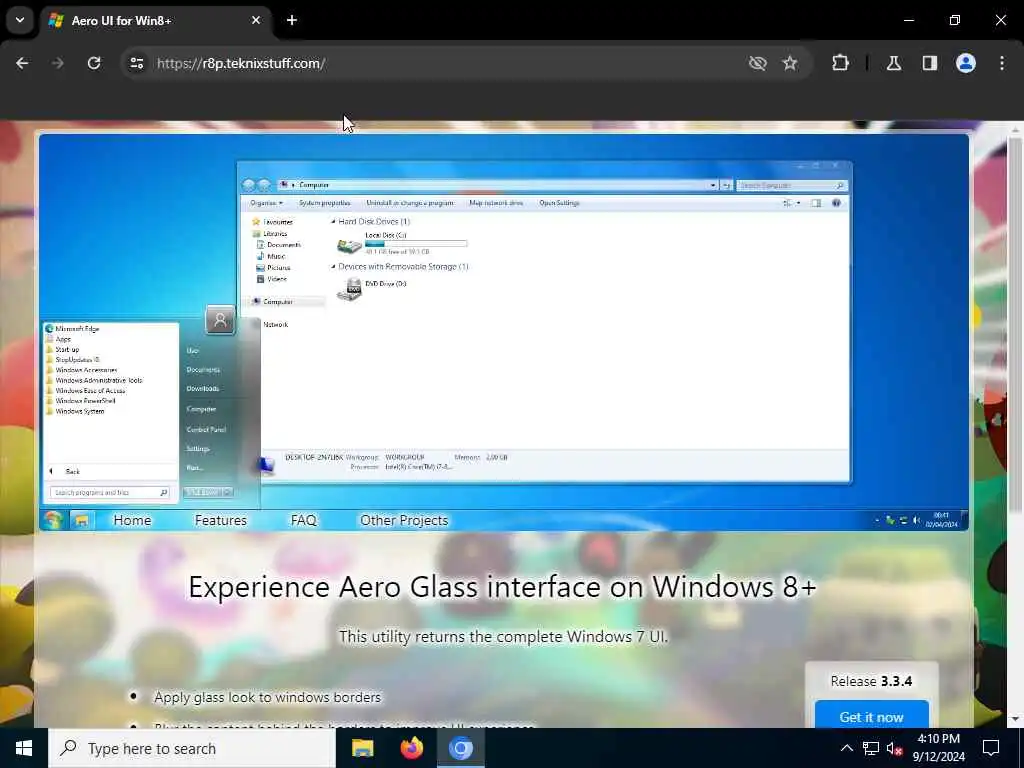The width and height of the screenshot is (1024, 768).
Task: Open the Features navigation item
Action: coord(221,520)
